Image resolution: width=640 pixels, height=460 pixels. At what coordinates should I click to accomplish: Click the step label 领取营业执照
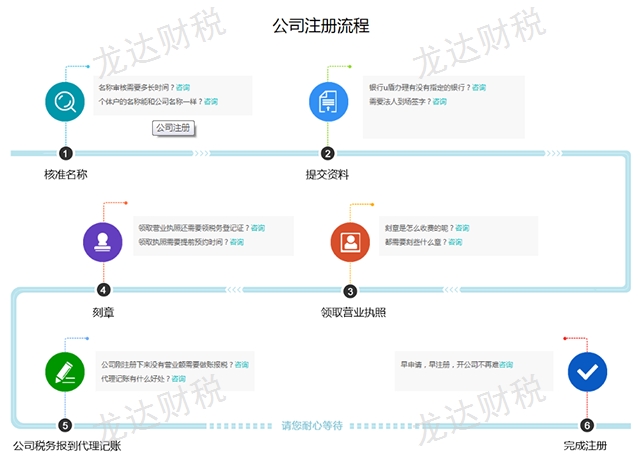pyautogui.click(x=353, y=313)
